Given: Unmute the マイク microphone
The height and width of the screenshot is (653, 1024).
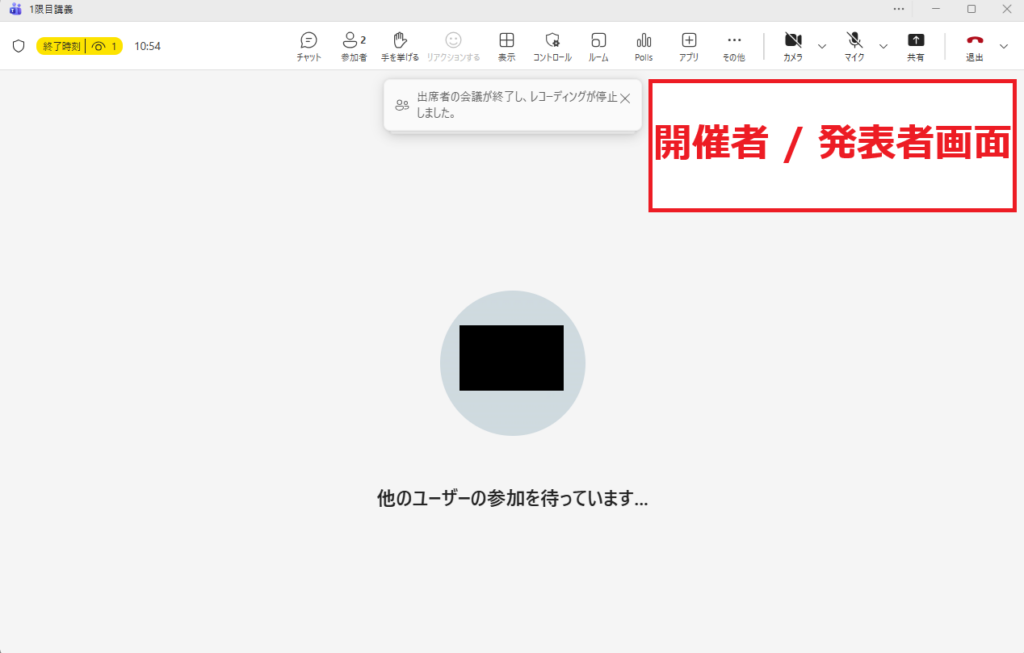Looking at the screenshot, I should coord(854,46).
